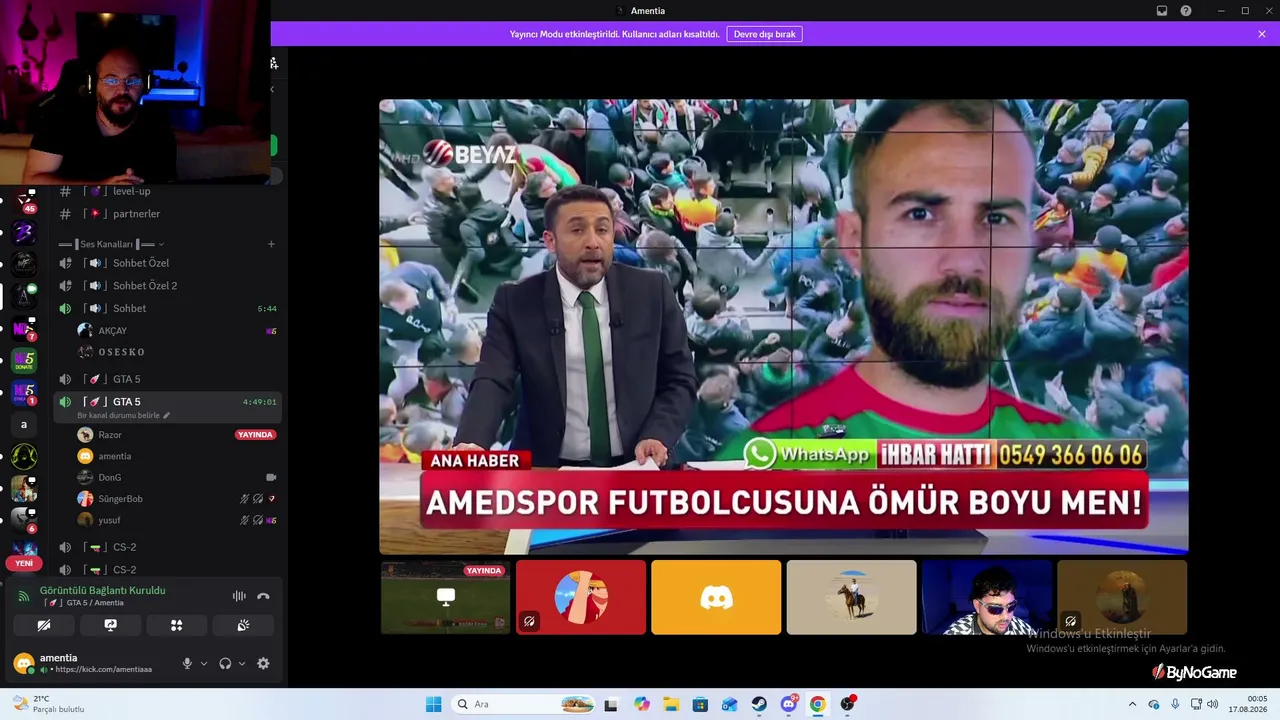Click 'Görüntülü Bağlantı Kuruldu' connection status

tap(103, 590)
